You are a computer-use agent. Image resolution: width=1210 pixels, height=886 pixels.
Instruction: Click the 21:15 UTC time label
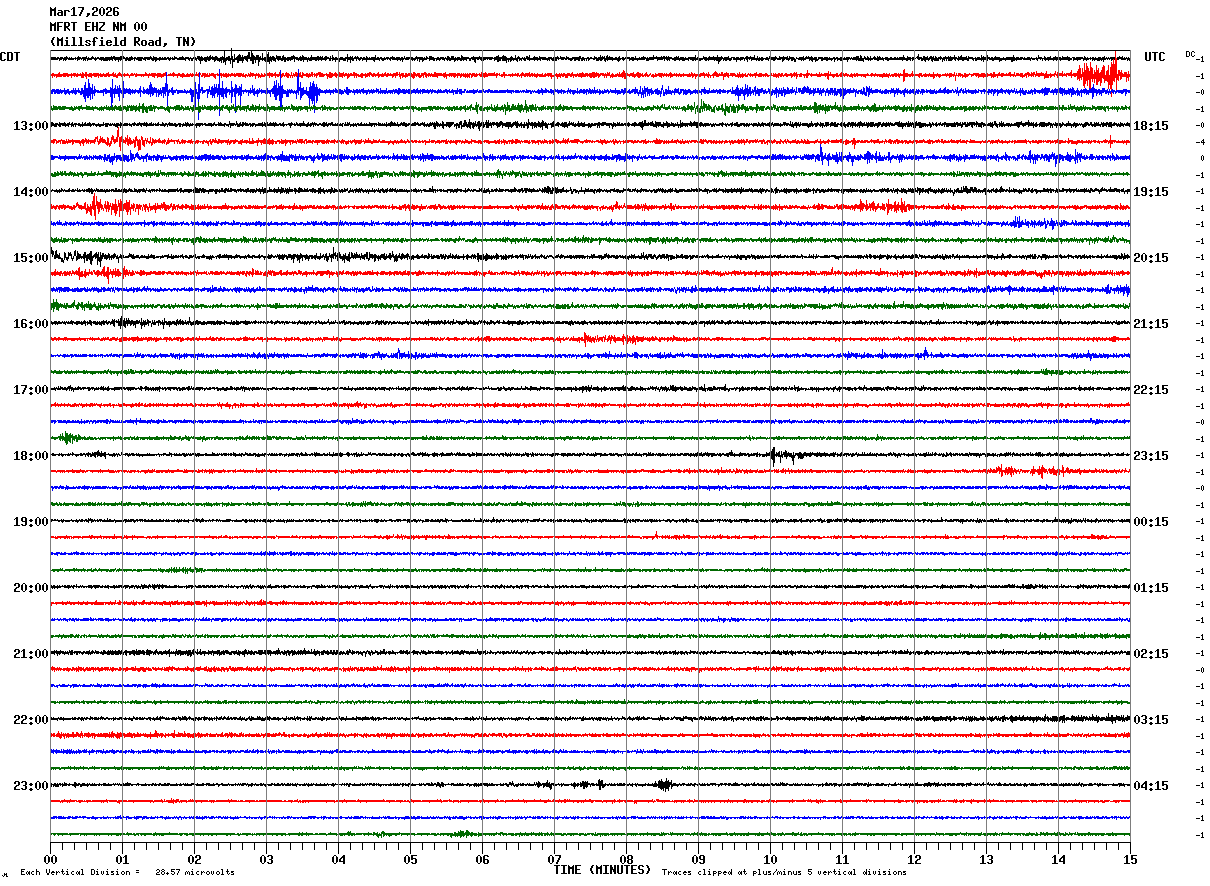[x=1151, y=324]
